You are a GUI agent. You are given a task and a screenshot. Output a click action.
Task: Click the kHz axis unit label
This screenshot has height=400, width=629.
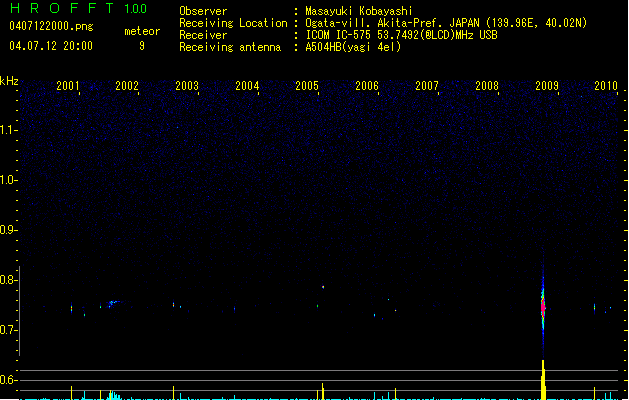click(x=9, y=81)
